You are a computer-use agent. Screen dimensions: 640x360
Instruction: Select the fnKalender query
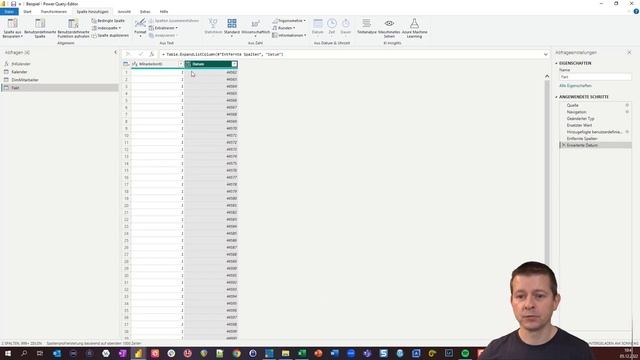[x=21, y=64]
